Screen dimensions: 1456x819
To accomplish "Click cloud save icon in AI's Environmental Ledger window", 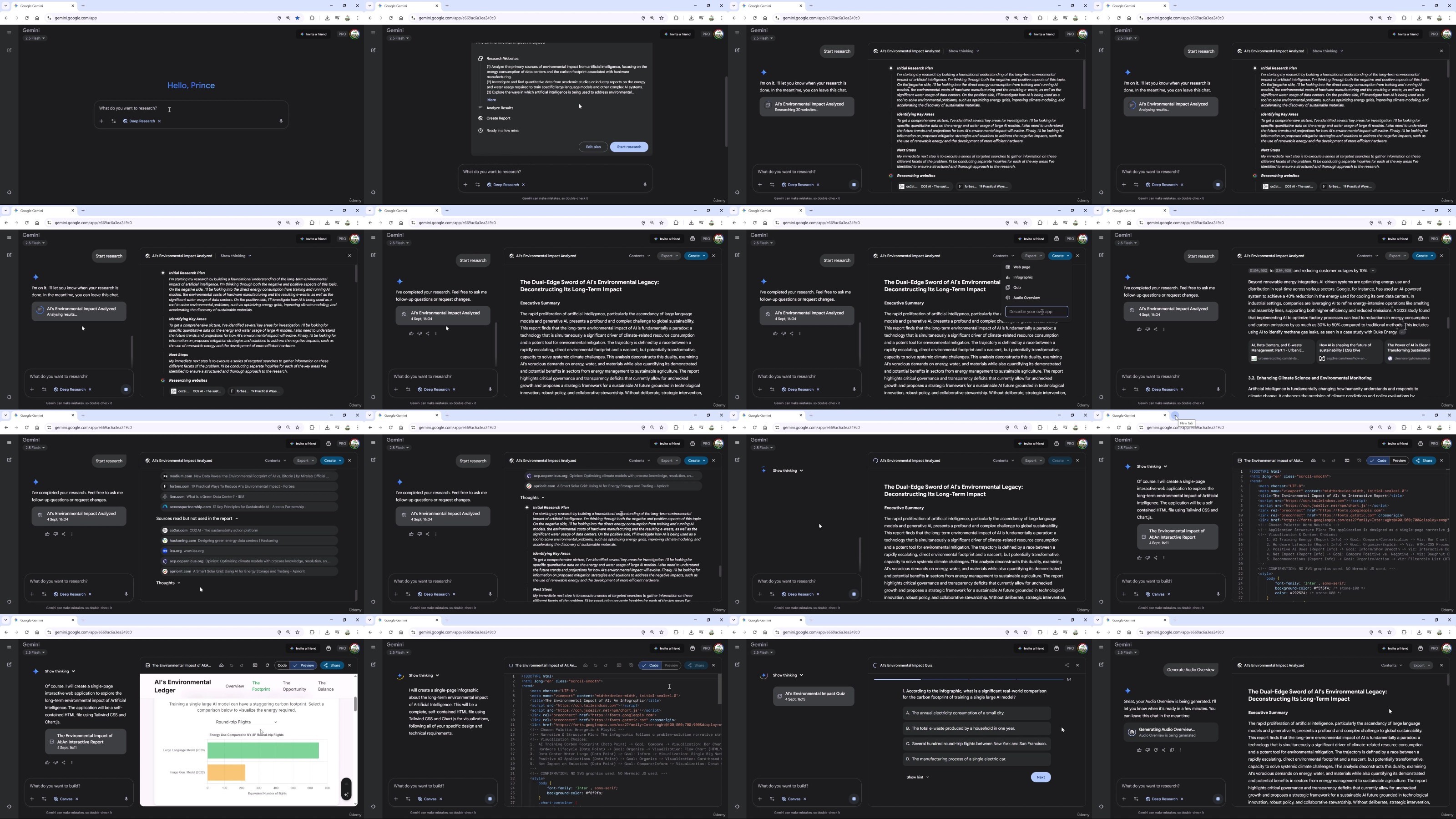I will [221, 665].
